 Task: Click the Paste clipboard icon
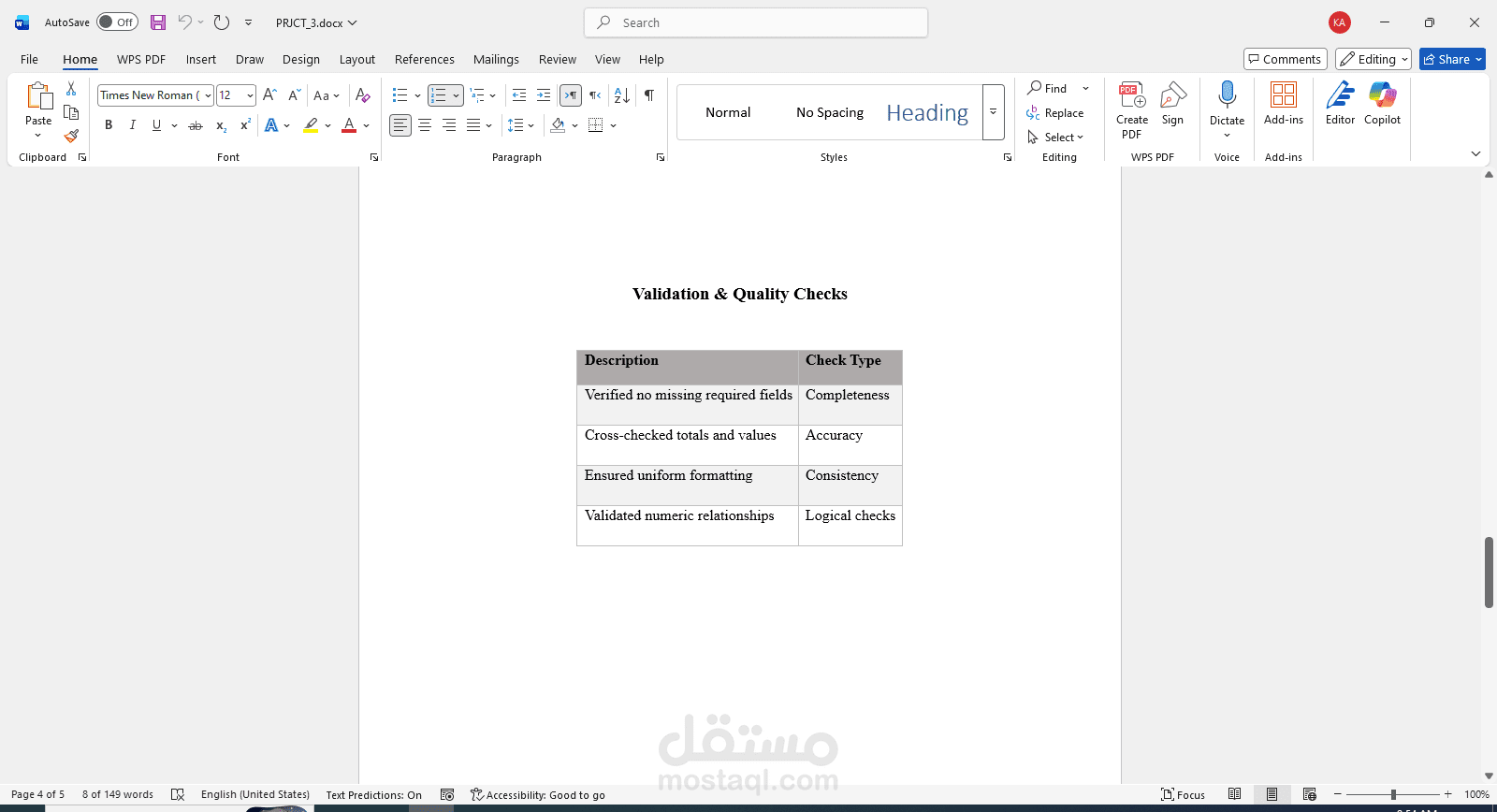(x=38, y=96)
